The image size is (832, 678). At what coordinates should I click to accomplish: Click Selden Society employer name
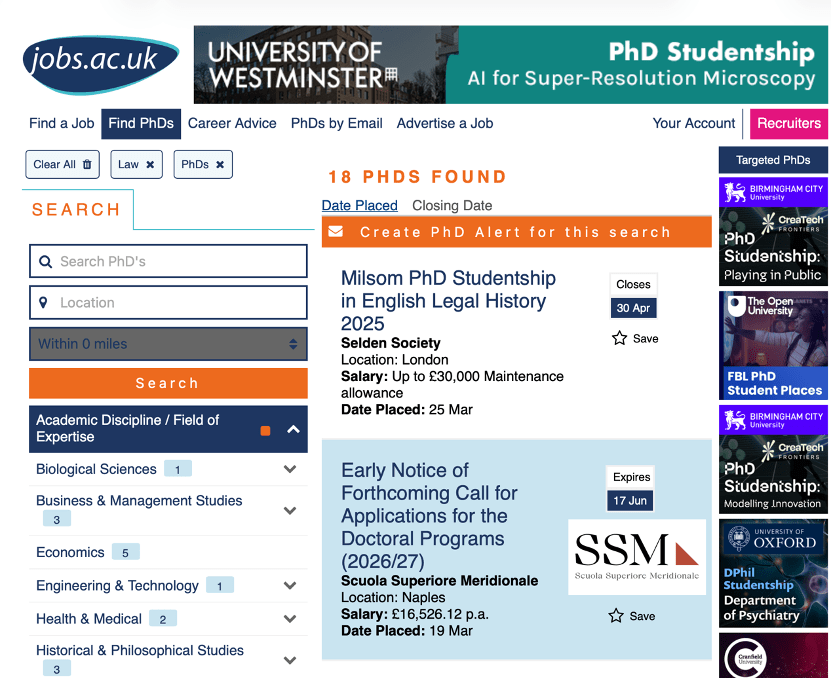(391, 343)
